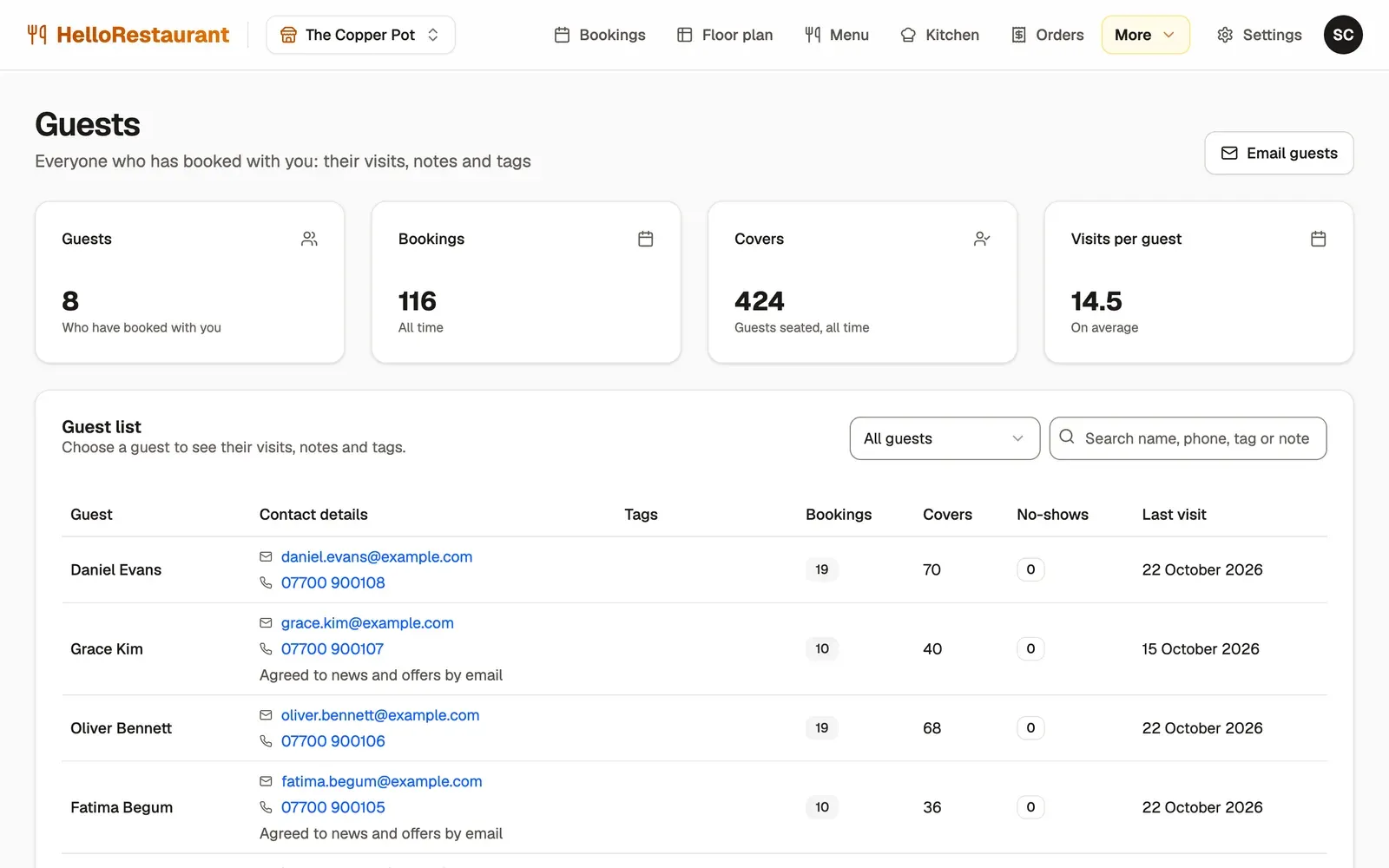The image size is (1389, 868).
Task: Click the HelloRestaurant fork-and-knife logo icon
Action: (36, 35)
